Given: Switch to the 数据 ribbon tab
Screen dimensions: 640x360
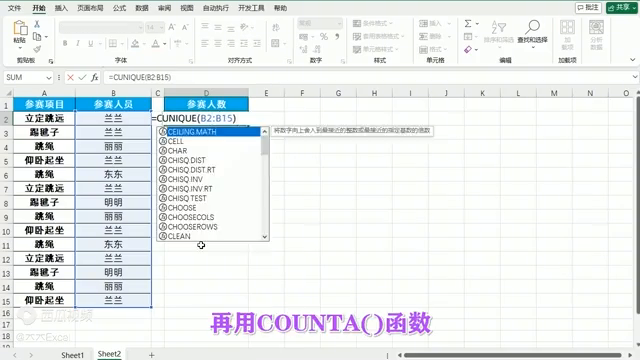Looking at the screenshot, I should click(142, 8).
